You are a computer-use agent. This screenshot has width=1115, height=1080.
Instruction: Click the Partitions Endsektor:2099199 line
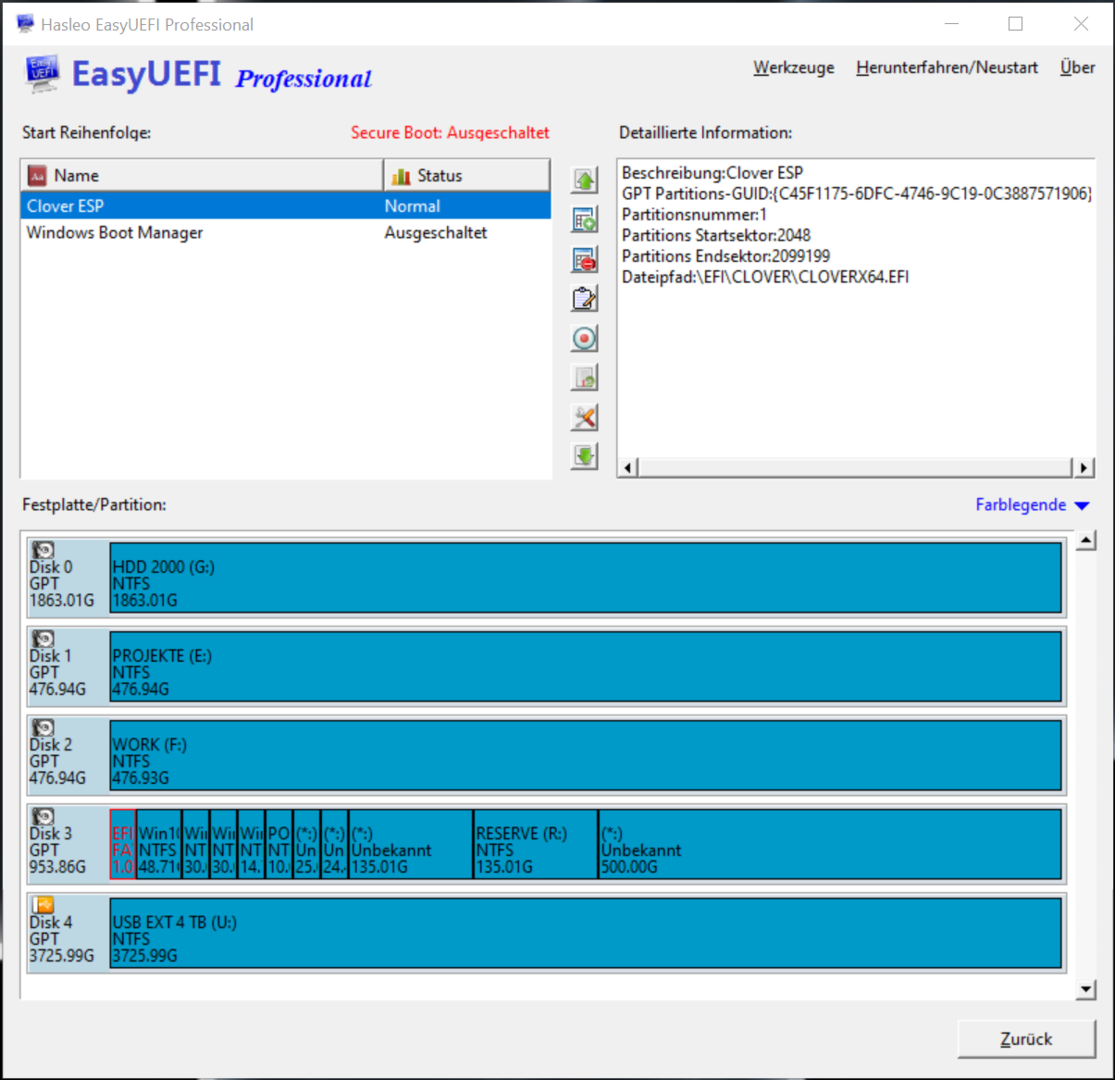pyautogui.click(x=725, y=256)
